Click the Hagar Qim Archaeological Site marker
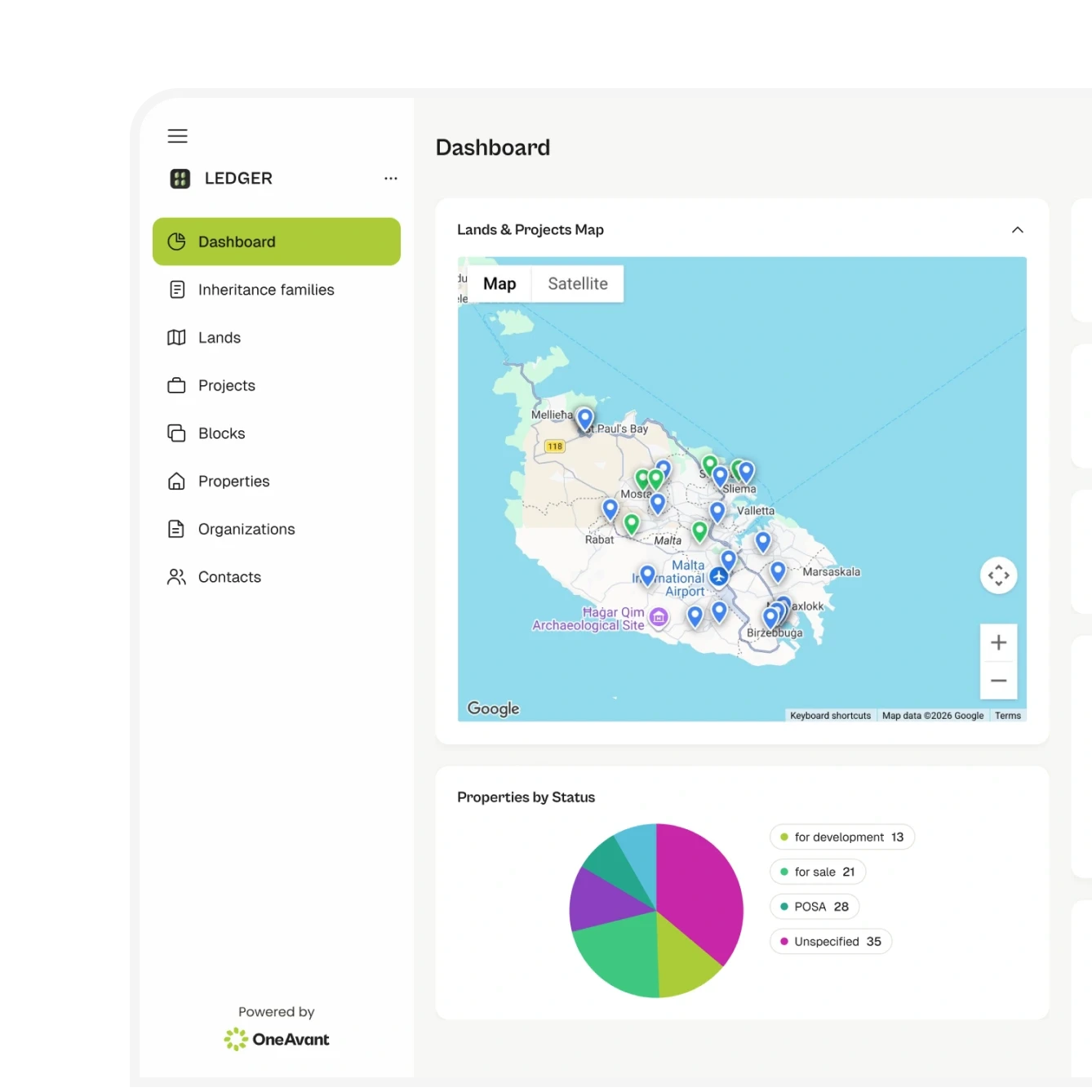 click(x=659, y=618)
